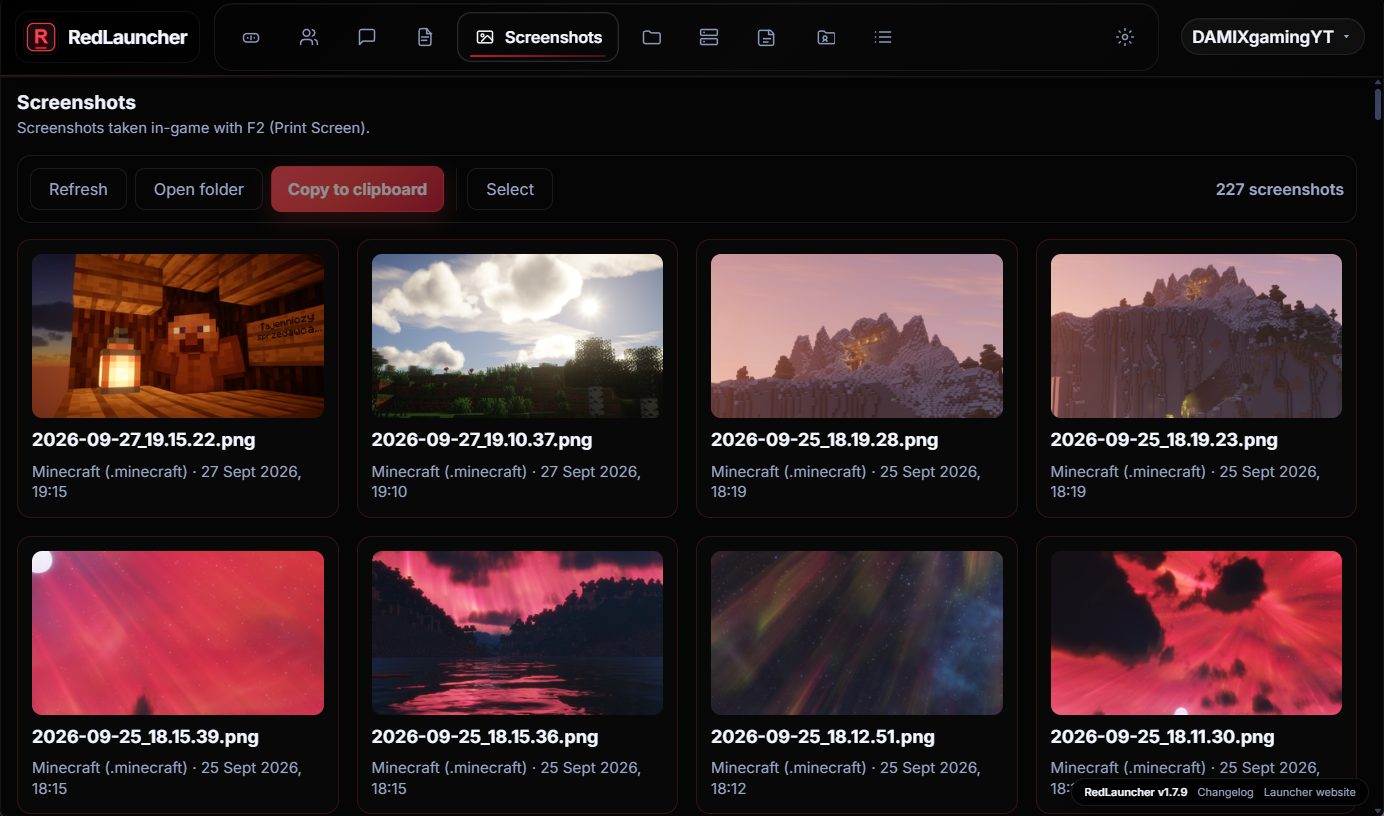Screen dimensions: 1384x816
Task: Click the filename 2026-09-27_19.10.37.png
Action: click(x=482, y=440)
